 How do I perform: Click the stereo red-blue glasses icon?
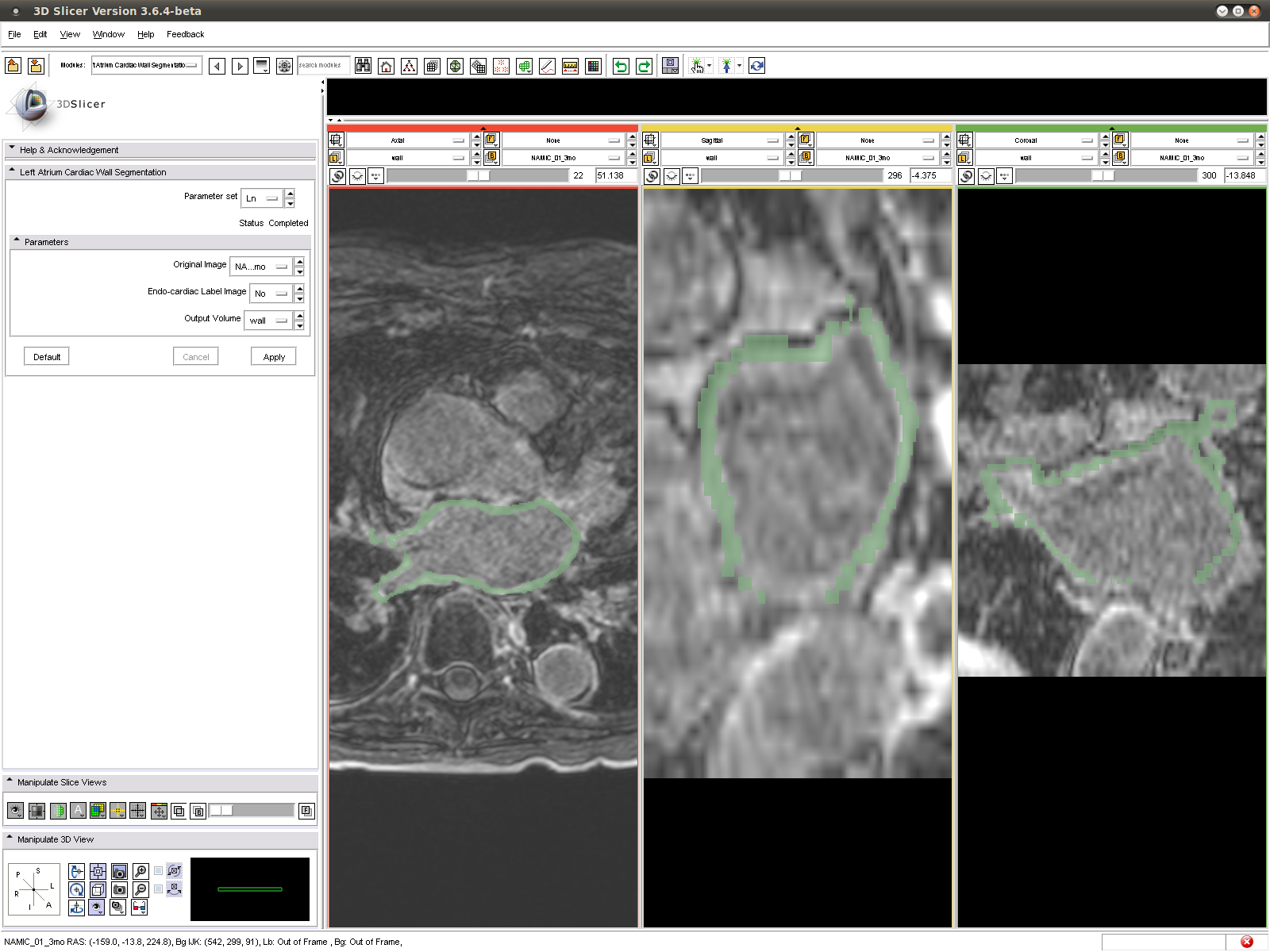139,907
